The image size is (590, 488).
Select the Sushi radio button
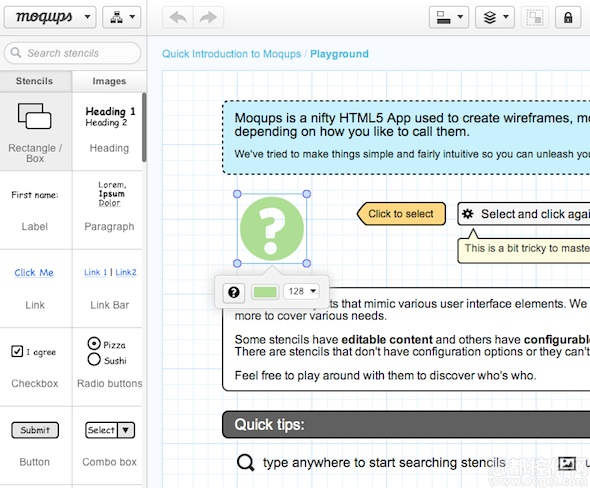pyautogui.click(x=94, y=359)
